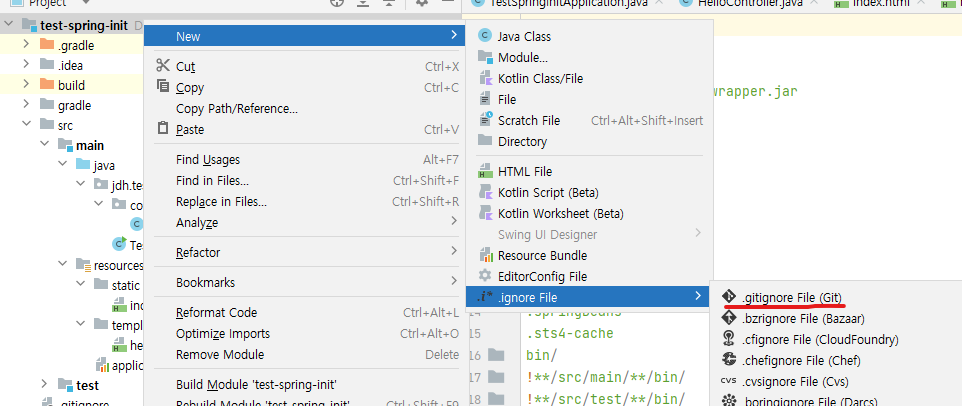Viewport: 962px width, 406px height.
Task: Click the !**/src/main/**/bin/ line
Action: (606, 376)
